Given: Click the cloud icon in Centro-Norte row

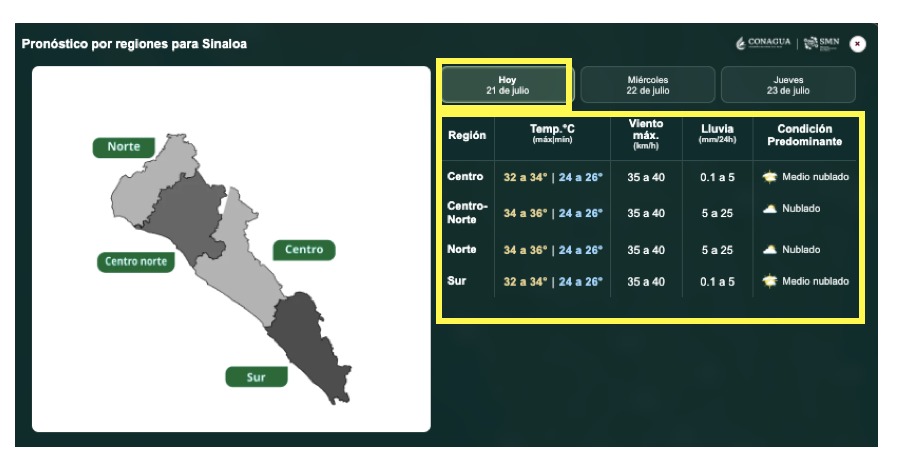Looking at the screenshot, I should [x=770, y=209].
